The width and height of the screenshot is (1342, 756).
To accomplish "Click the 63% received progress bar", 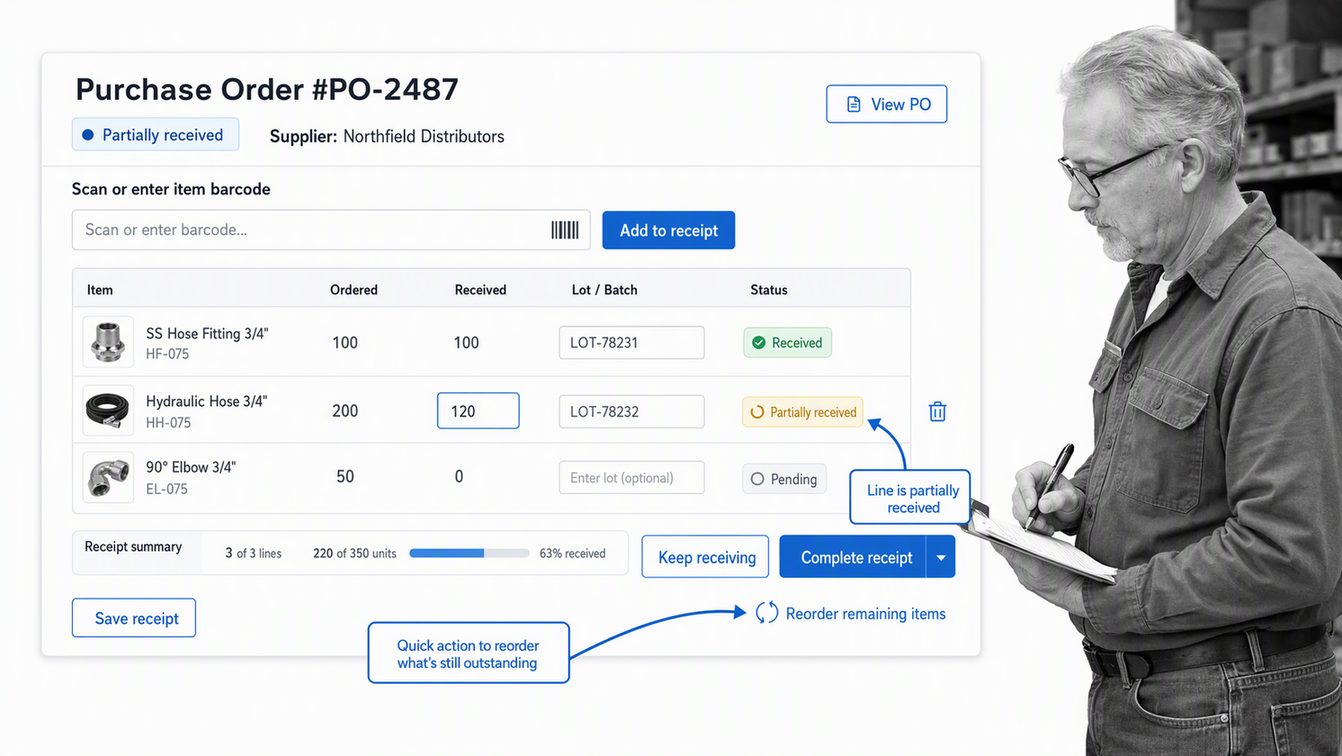I will point(469,553).
